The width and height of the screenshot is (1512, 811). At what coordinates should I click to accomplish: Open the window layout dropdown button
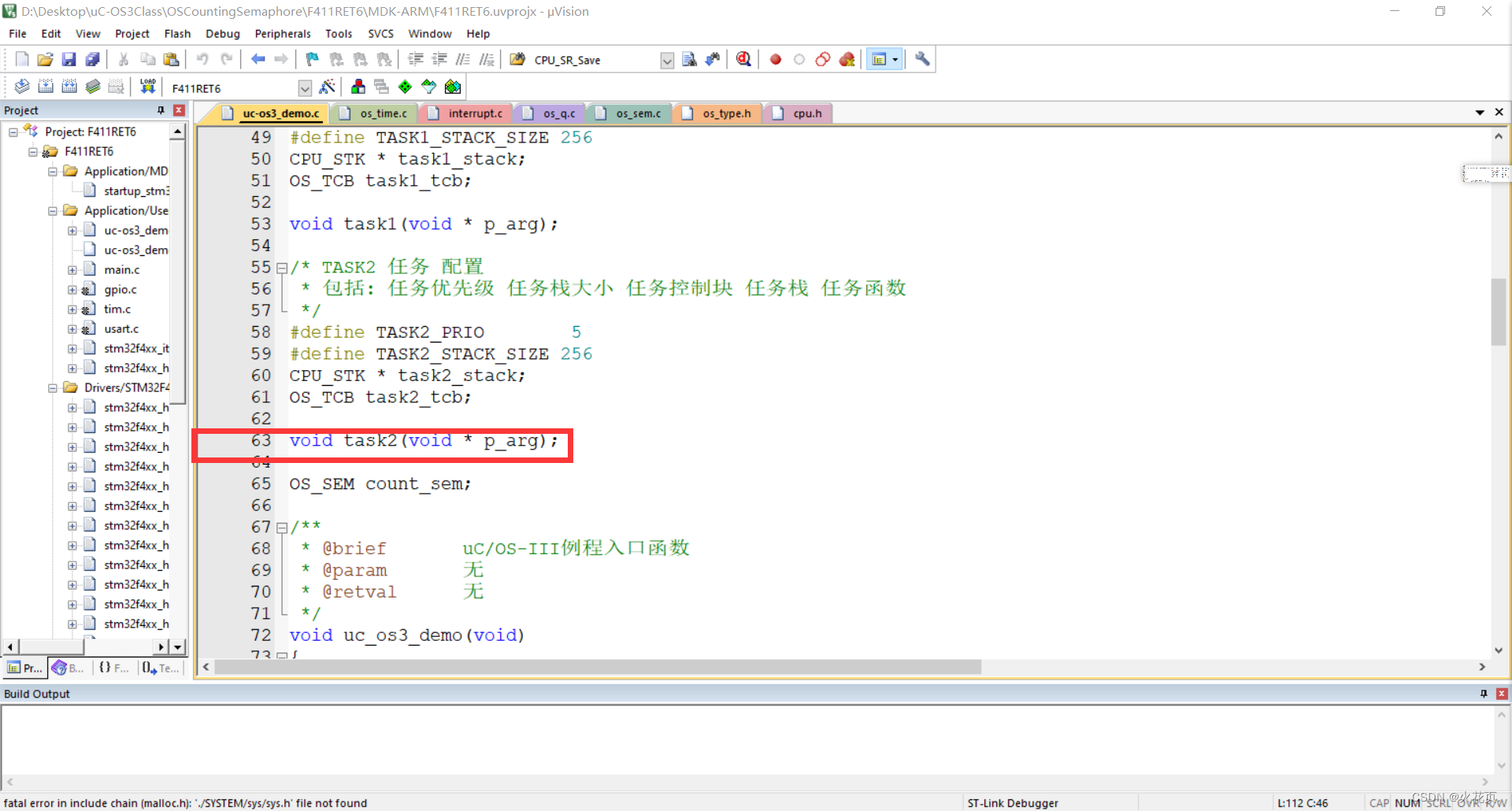pos(895,59)
